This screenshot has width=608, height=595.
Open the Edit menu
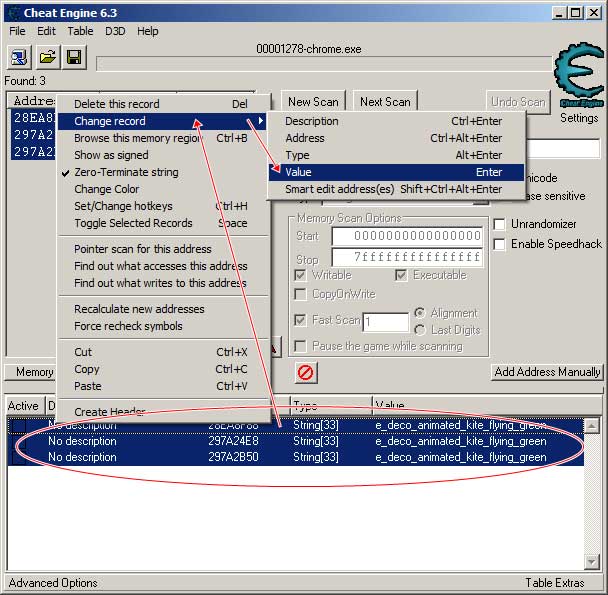coord(47,31)
